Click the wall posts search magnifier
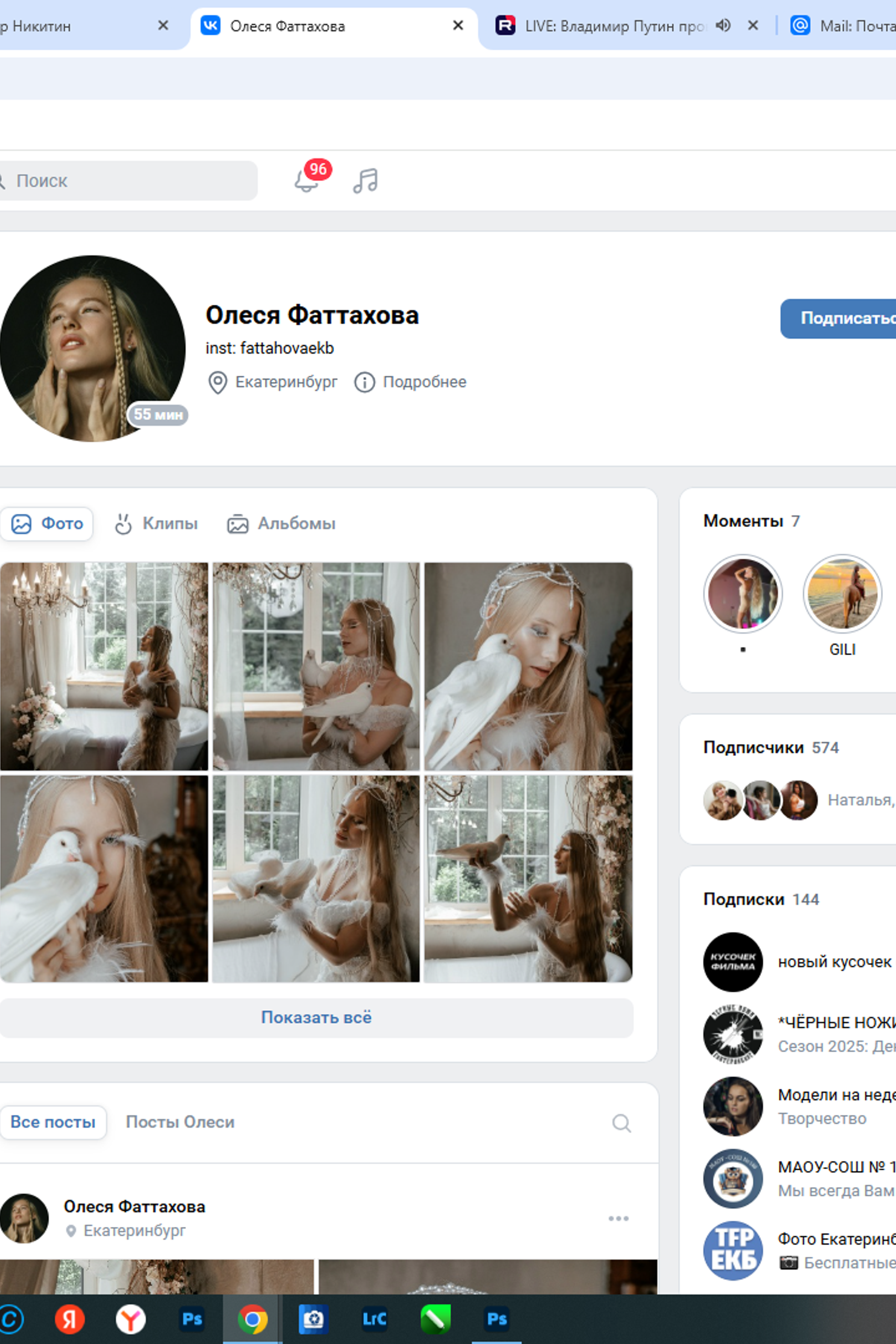 click(621, 1123)
